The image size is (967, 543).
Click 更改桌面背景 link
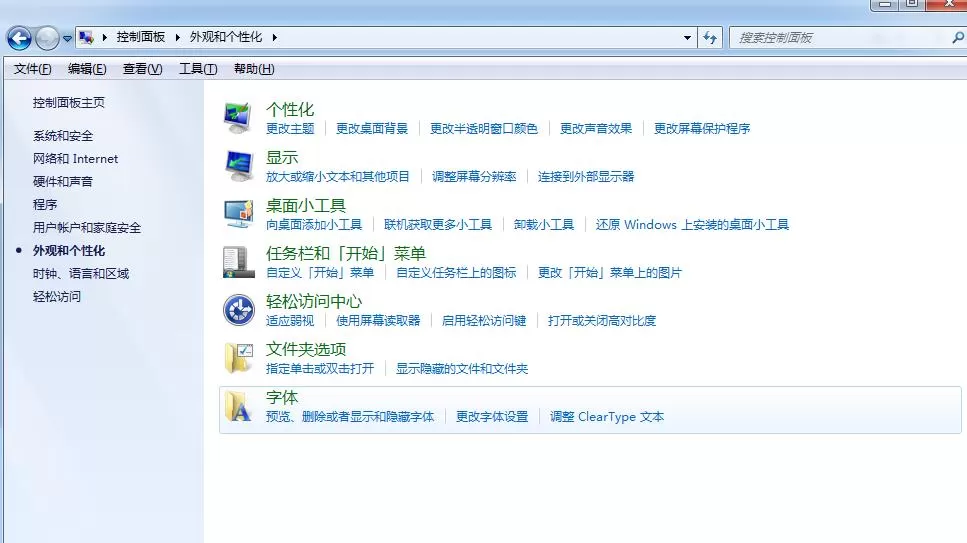tap(372, 128)
